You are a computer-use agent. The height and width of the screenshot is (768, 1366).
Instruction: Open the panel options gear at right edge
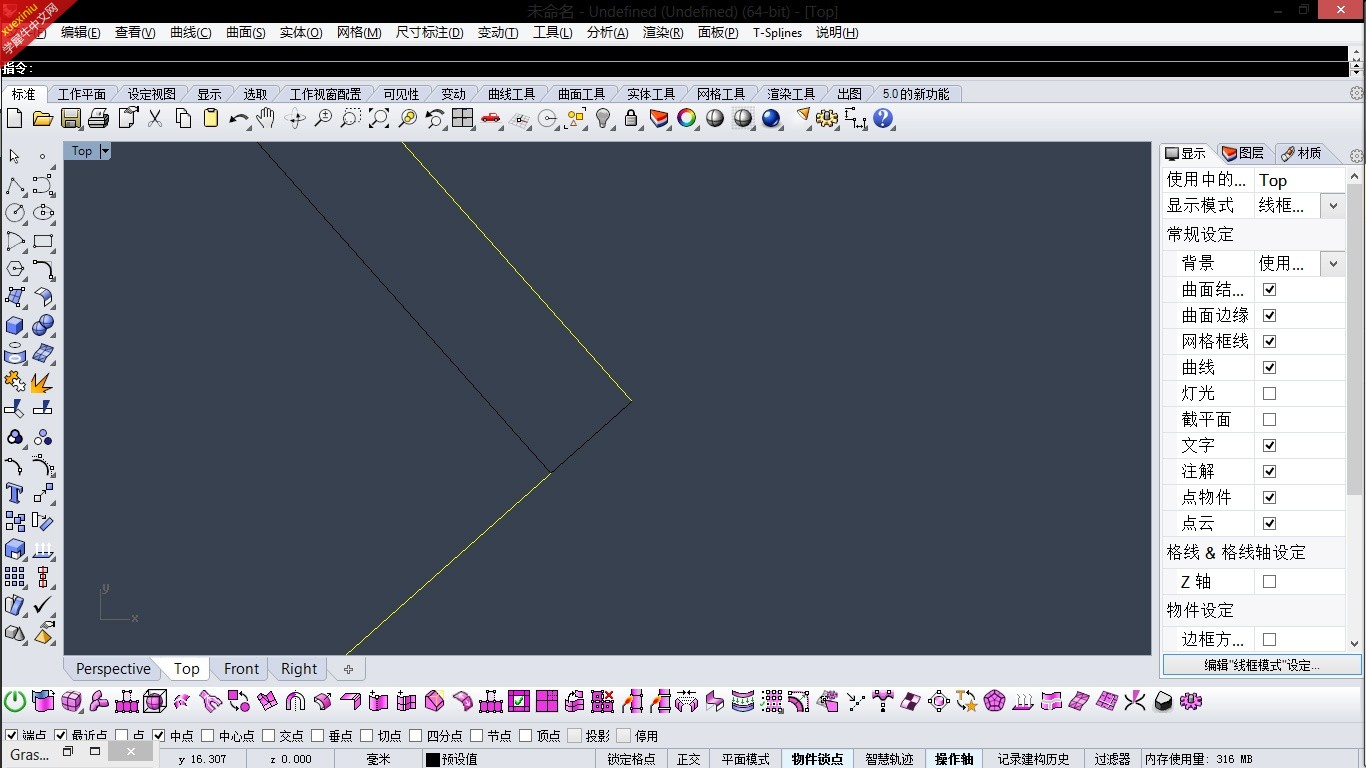coord(1356,156)
